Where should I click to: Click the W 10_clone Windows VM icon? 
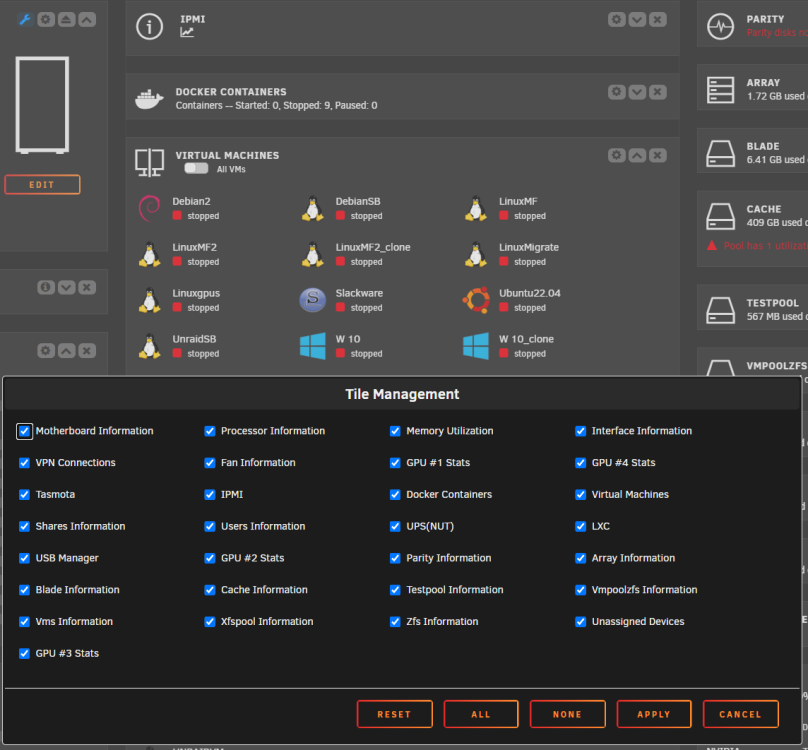[x=476, y=346]
